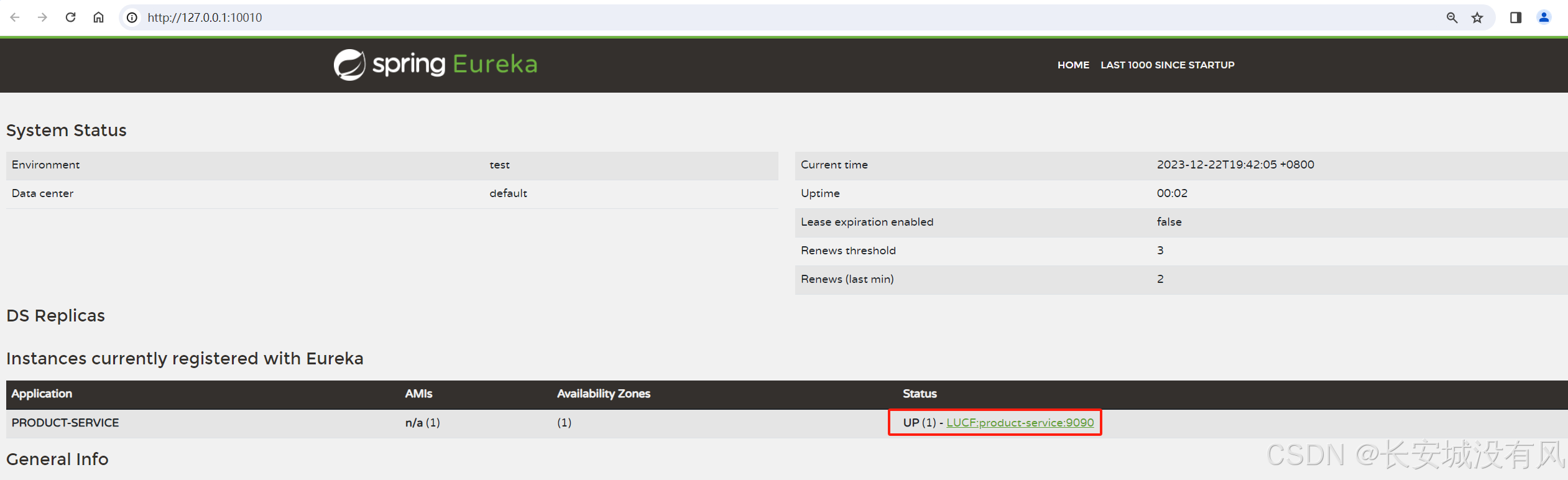The height and width of the screenshot is (480, 1568).
Task: Click the DS Replicas heading
Action: [x=55, y=316]
